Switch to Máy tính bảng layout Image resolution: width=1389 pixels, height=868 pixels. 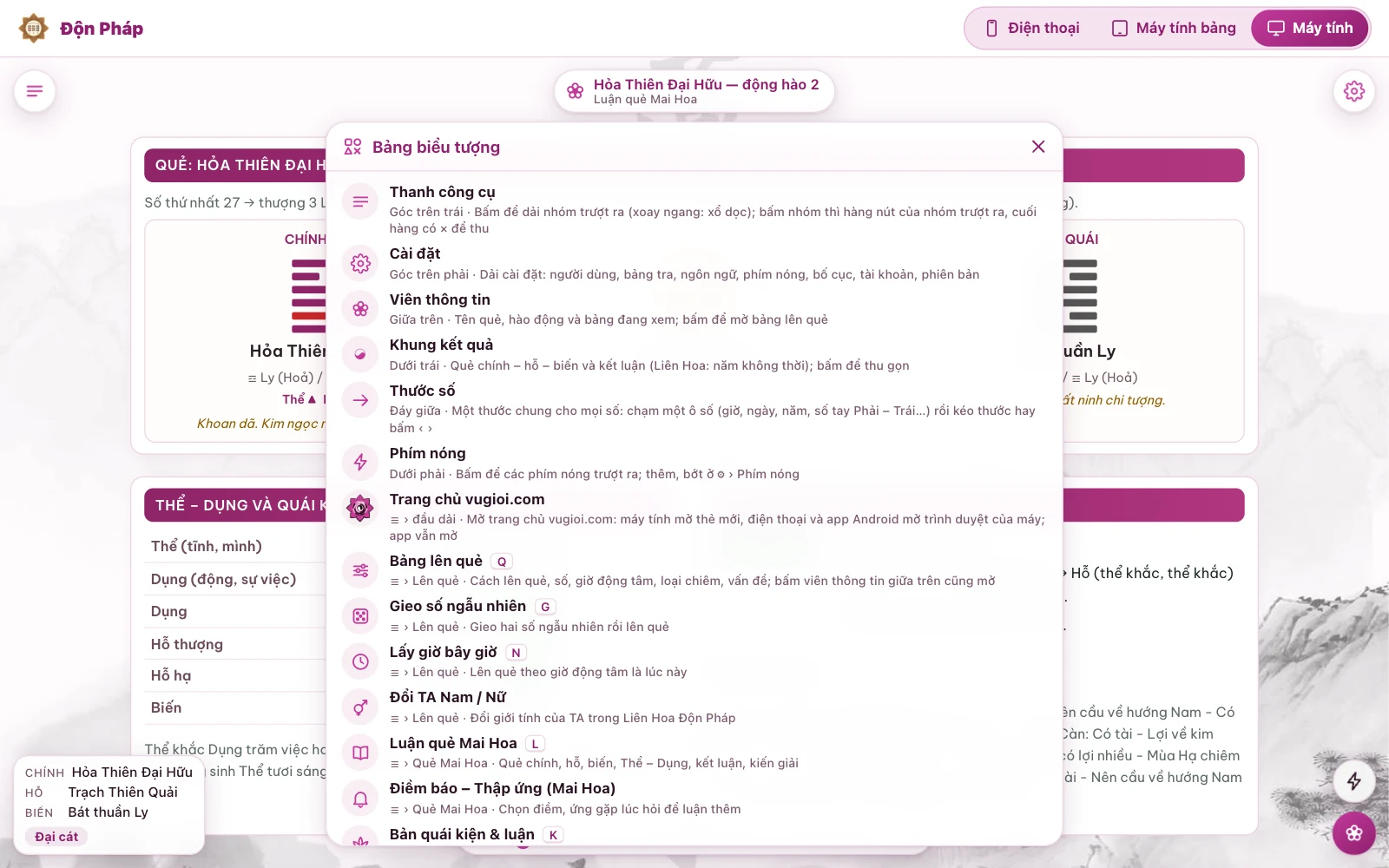point(1174,29)
